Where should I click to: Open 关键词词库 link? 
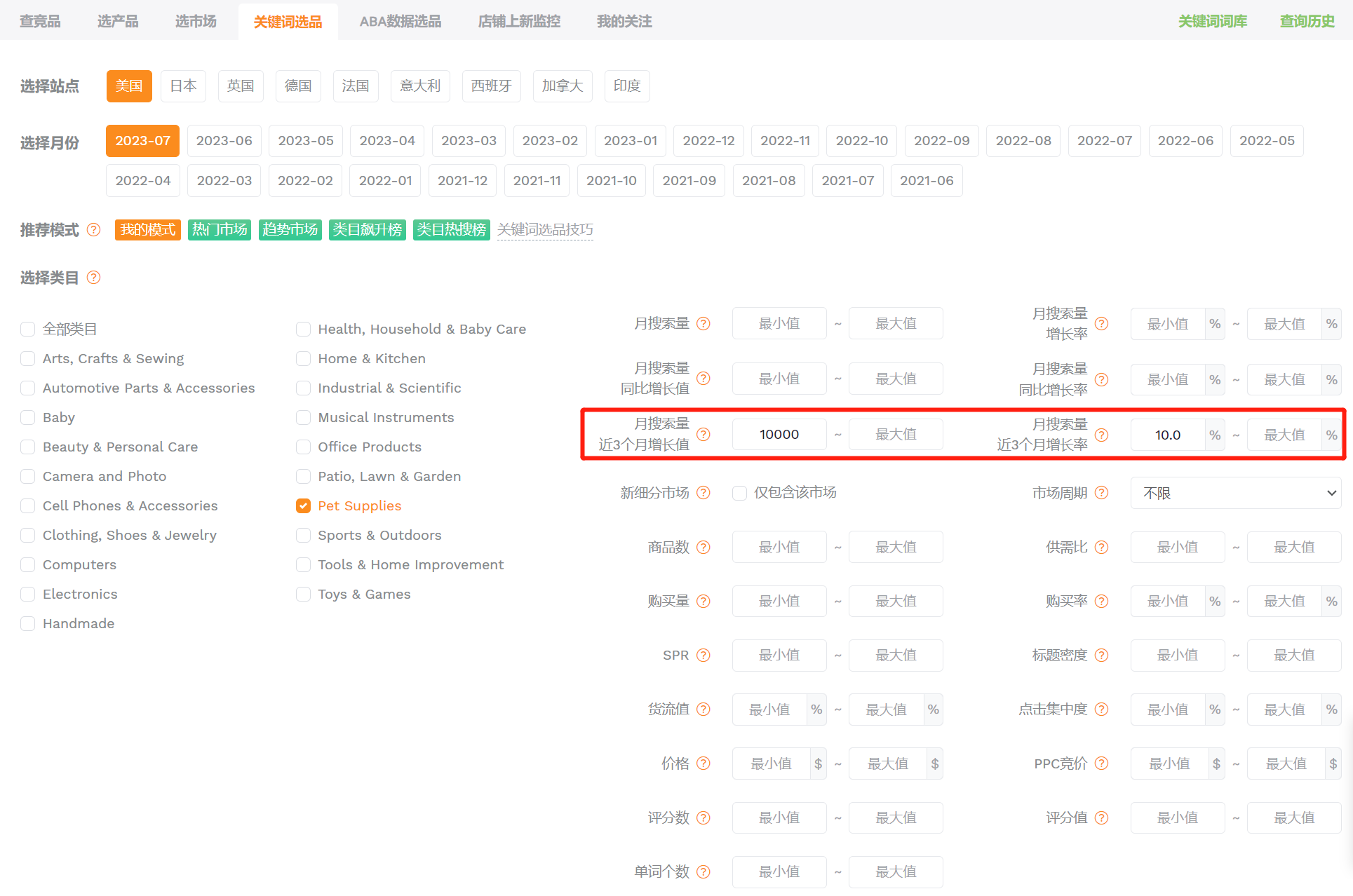click(x=1213, y=22)
